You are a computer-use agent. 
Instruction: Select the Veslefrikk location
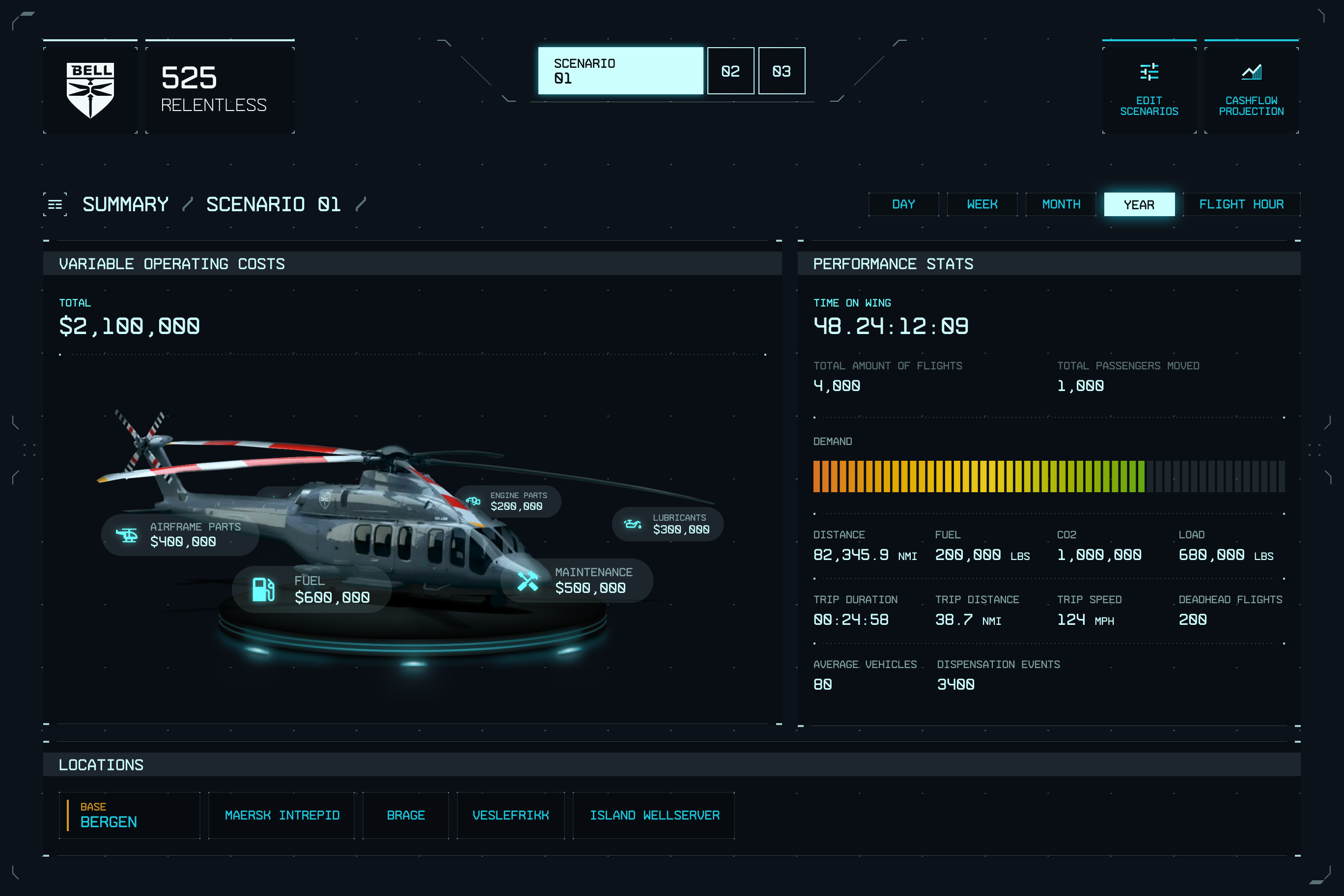tap(510, 815)
